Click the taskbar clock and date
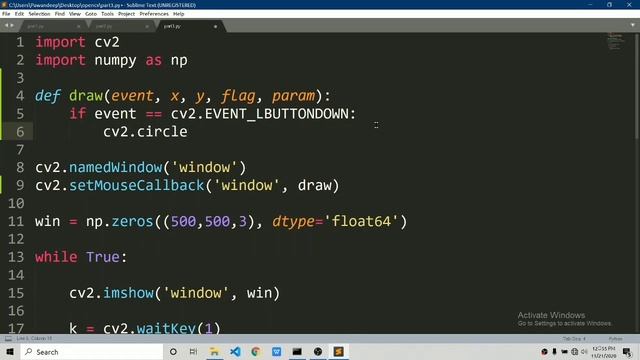Image resolution: width=640 pixels, height=360 pixels. (604, 352)
